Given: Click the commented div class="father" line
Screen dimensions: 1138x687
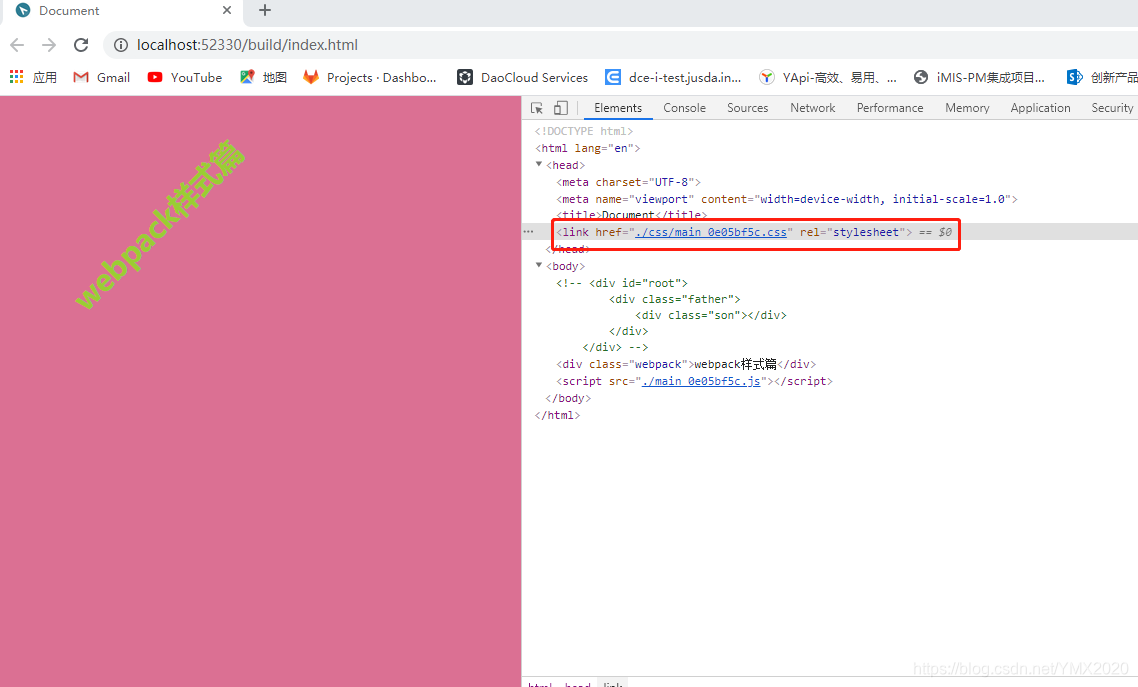Looking at the screenshot, I should tap(675, 299).
